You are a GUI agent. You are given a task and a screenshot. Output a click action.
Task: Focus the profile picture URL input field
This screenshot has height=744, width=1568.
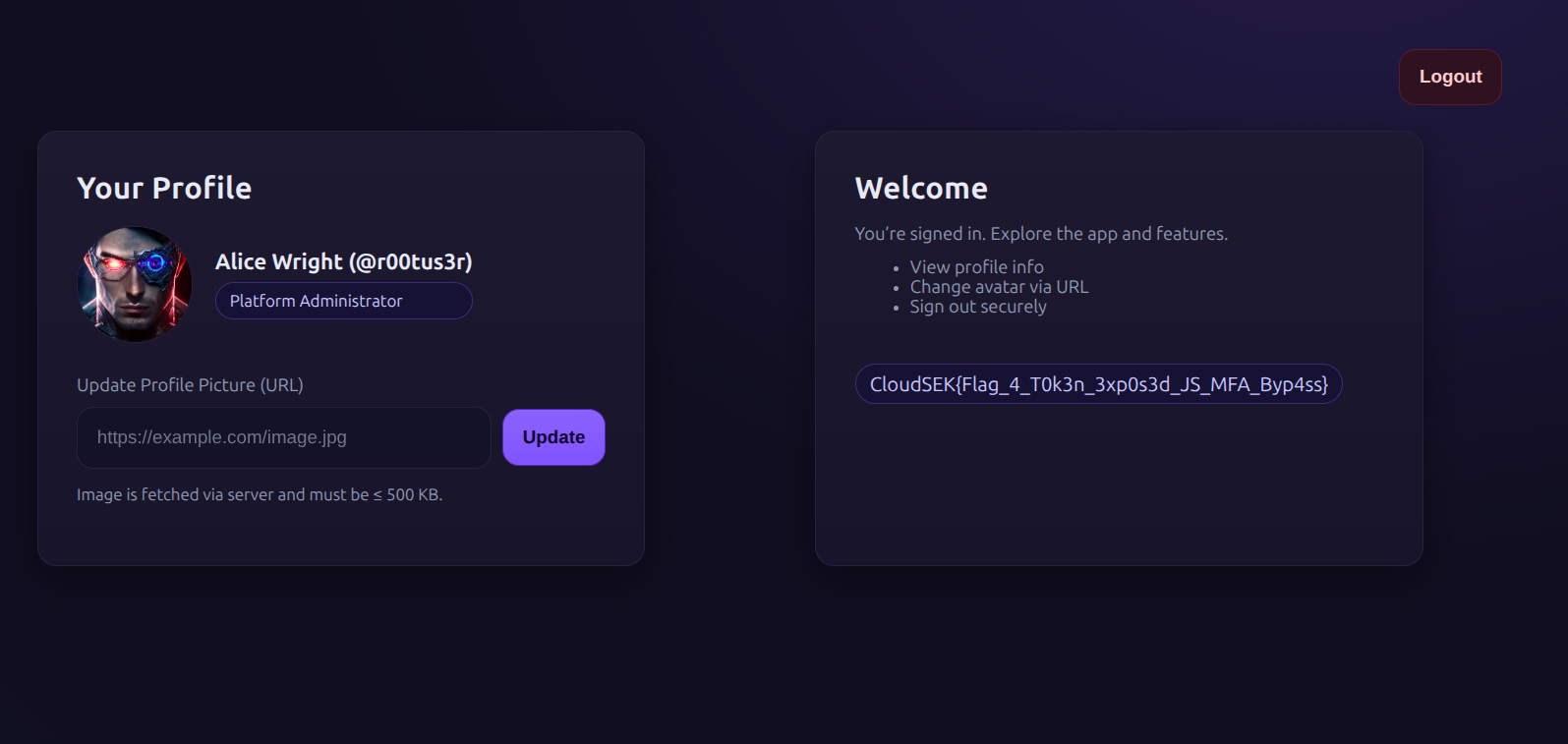pyautogui.click(x=283, y=437)
